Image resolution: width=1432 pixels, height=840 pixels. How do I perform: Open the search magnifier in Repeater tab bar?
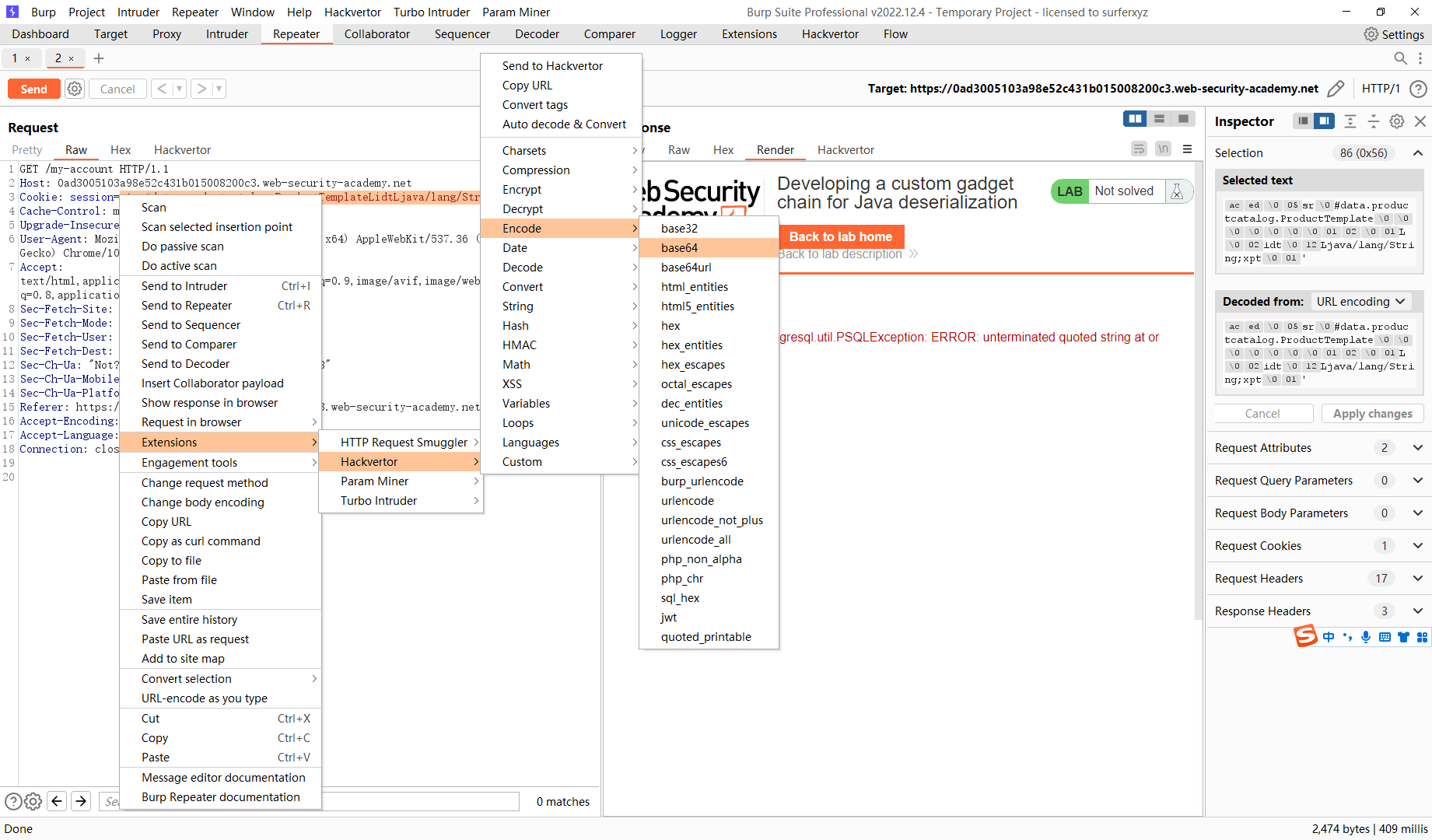click(1400, 58)
